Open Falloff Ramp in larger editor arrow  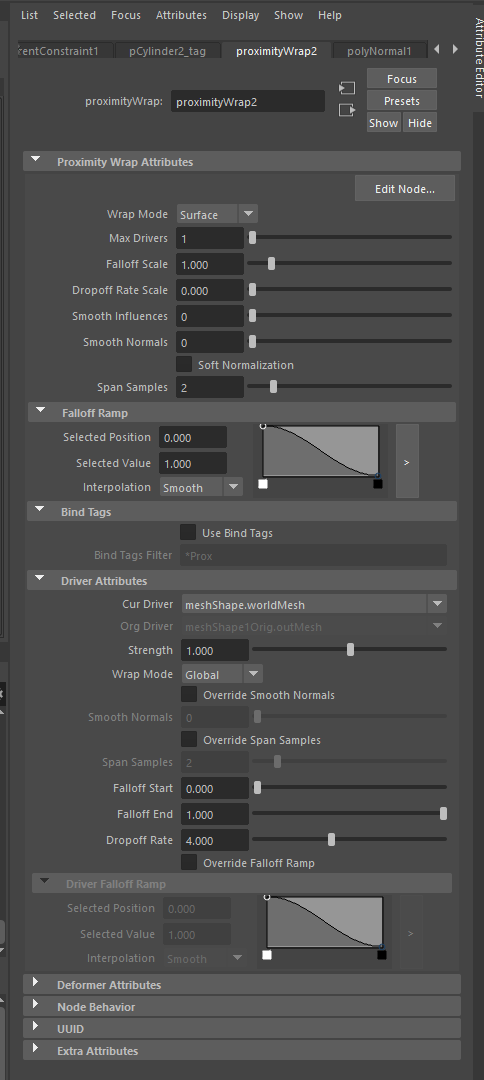click(x=407, y=461)
